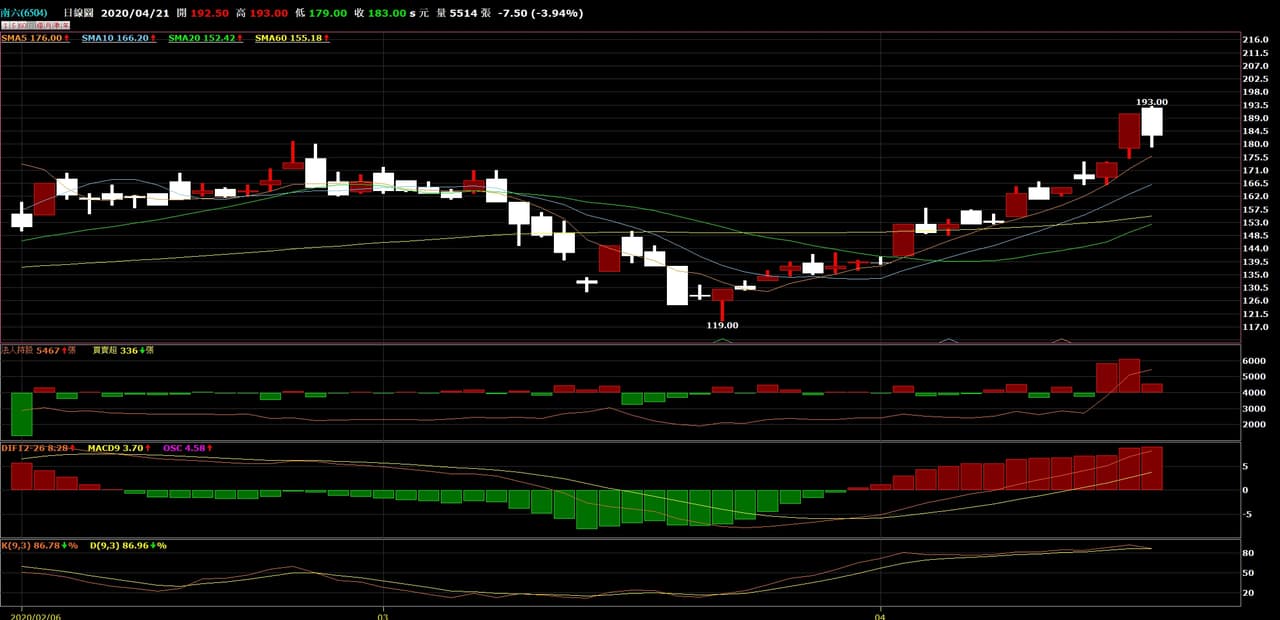1280x620 pixels.
Task: Click the OSC 4.58 label
Action: click(188, 448)
